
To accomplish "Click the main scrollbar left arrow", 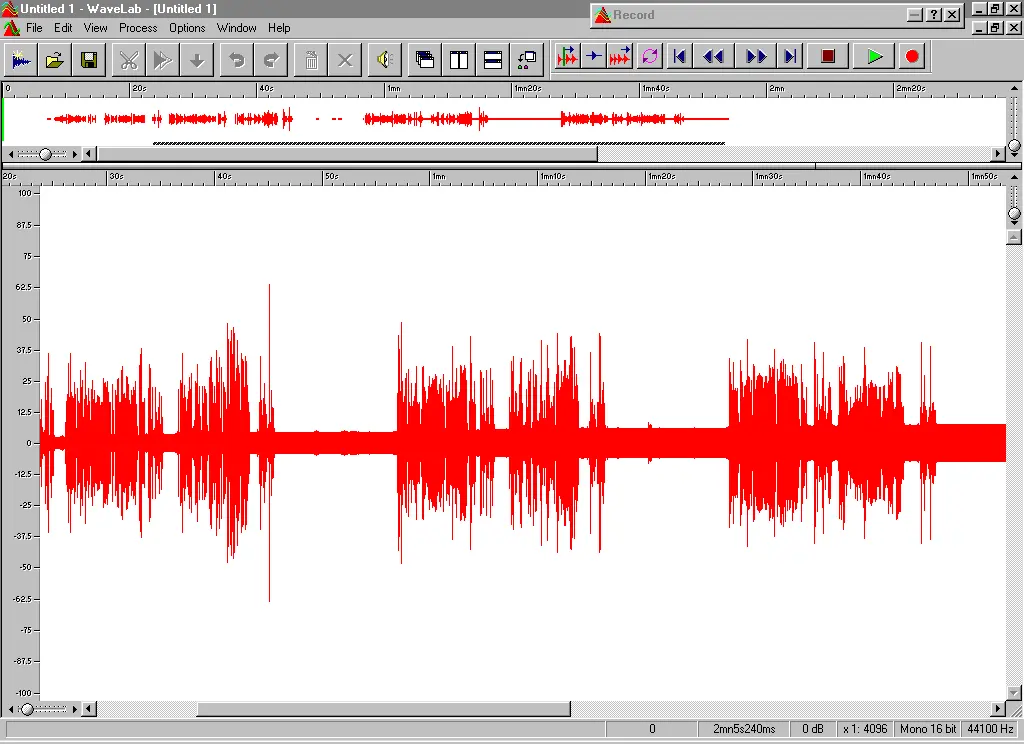I will click(x=89, y=709).
